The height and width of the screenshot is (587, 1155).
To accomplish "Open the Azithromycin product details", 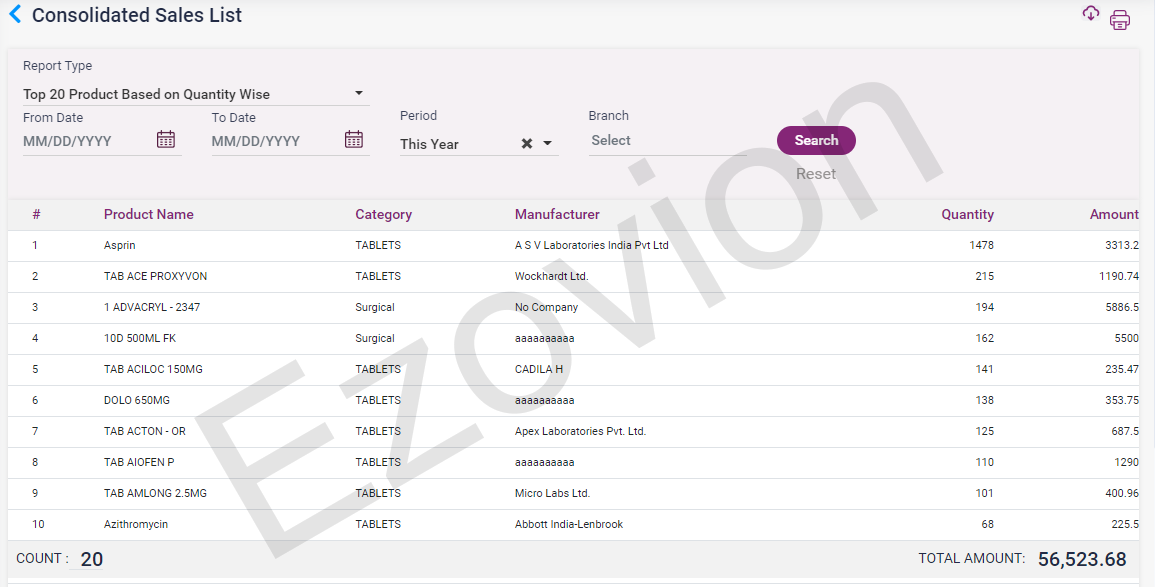I will [x=134, y=524].
